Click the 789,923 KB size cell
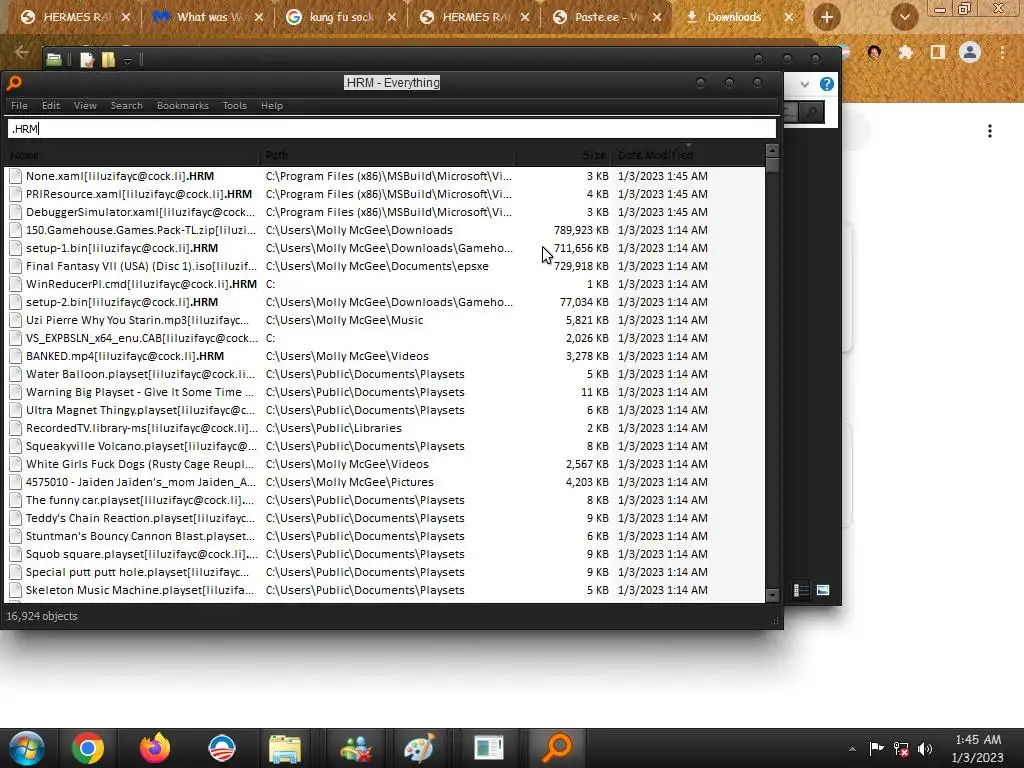 pos(581,230)
